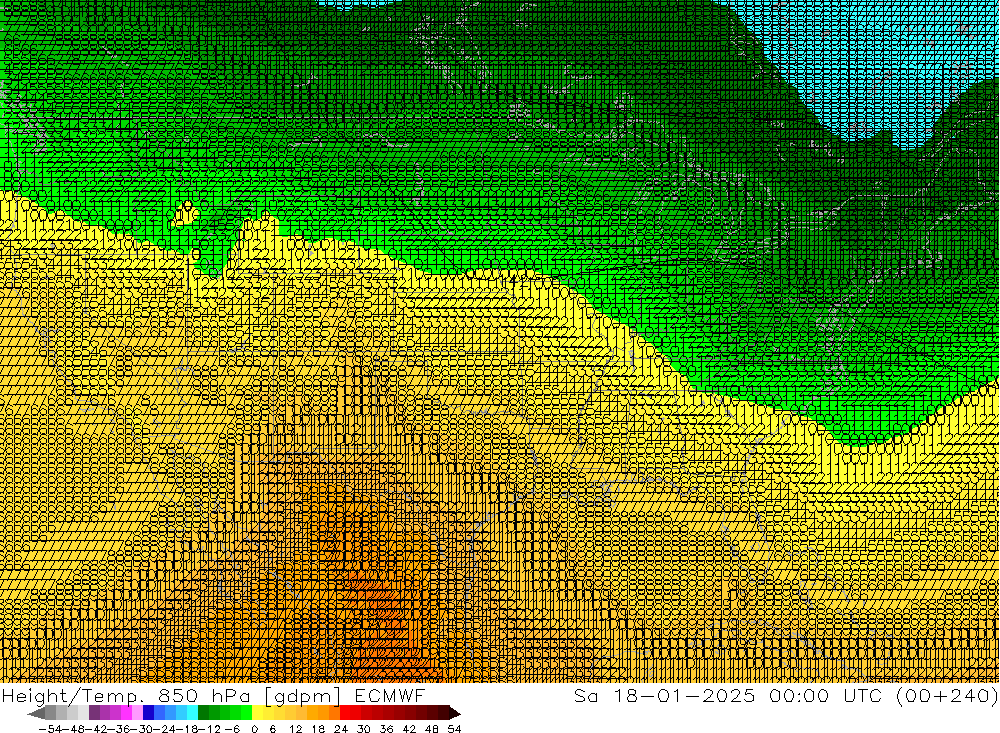
Task: Select the dark brown right arrow end of legend
Action: tap(455, 713)
